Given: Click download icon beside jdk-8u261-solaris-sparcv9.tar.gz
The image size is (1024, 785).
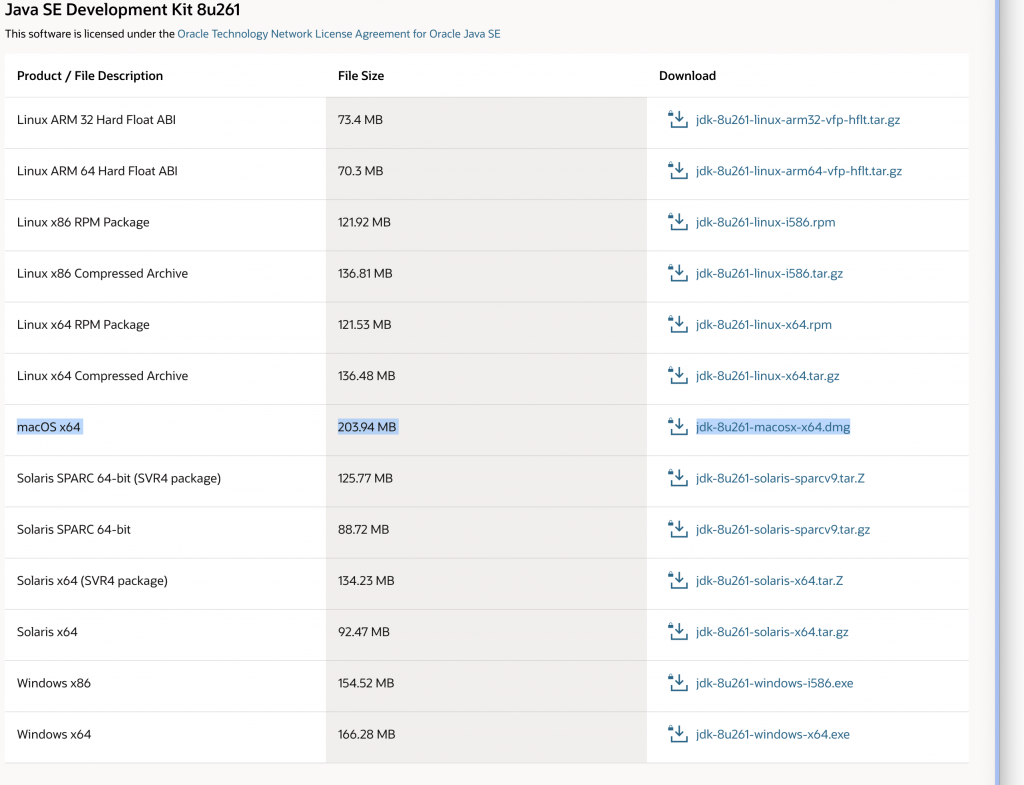Looking at the screenshot, I should click(678, 530).
